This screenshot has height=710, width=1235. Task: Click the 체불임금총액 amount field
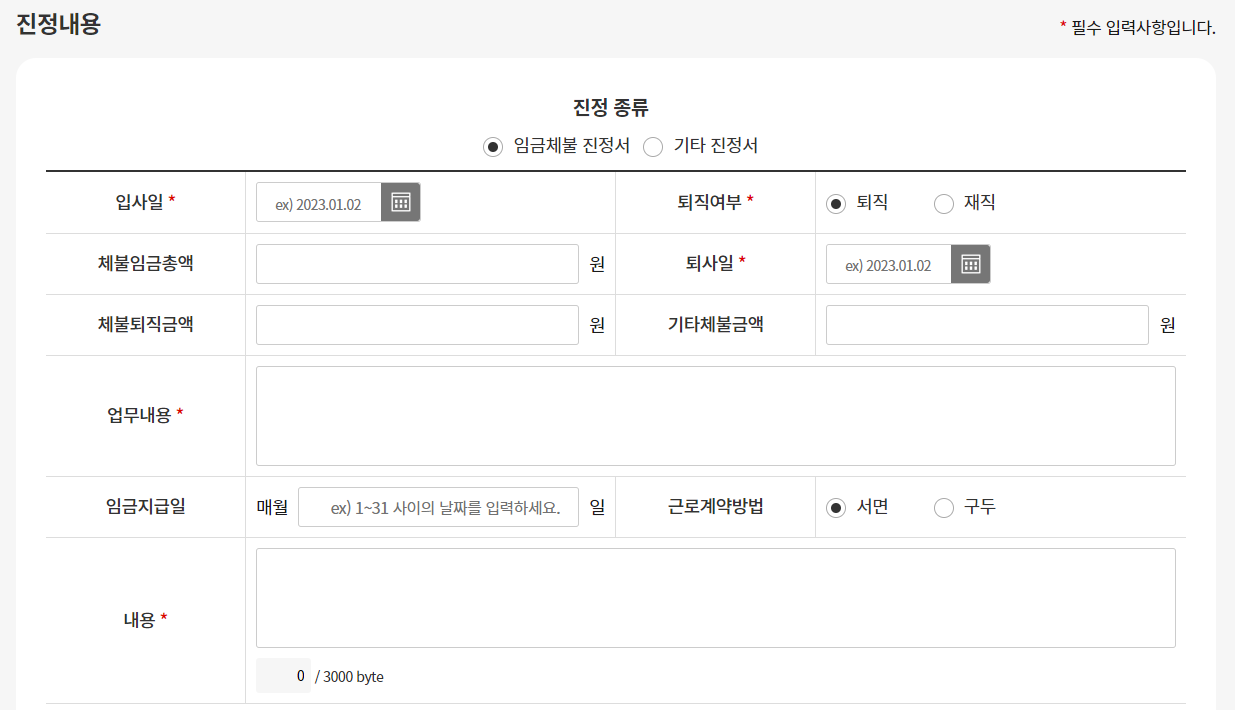(x=416, y=264)
